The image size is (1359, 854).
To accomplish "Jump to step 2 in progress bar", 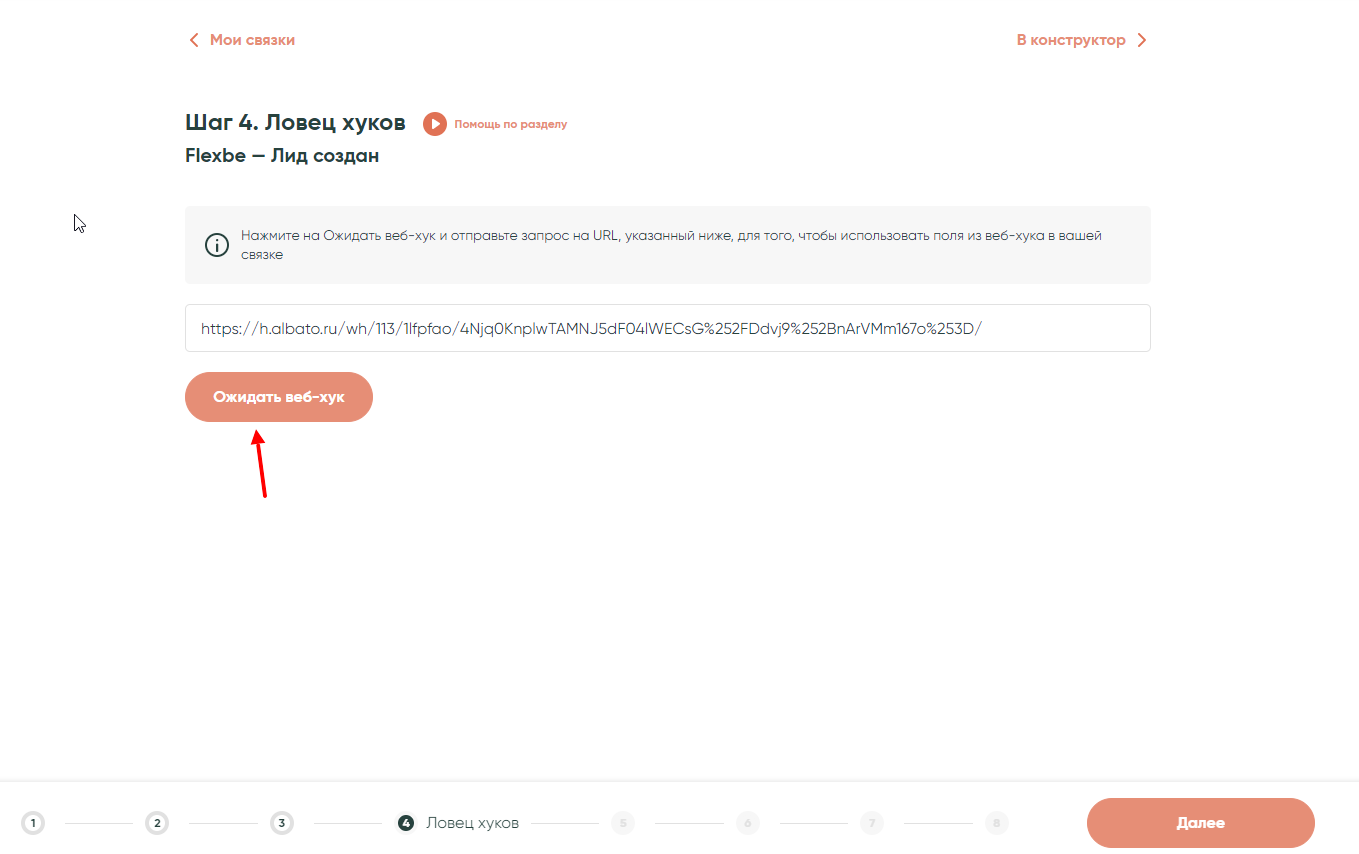I will tap(157, 823).
